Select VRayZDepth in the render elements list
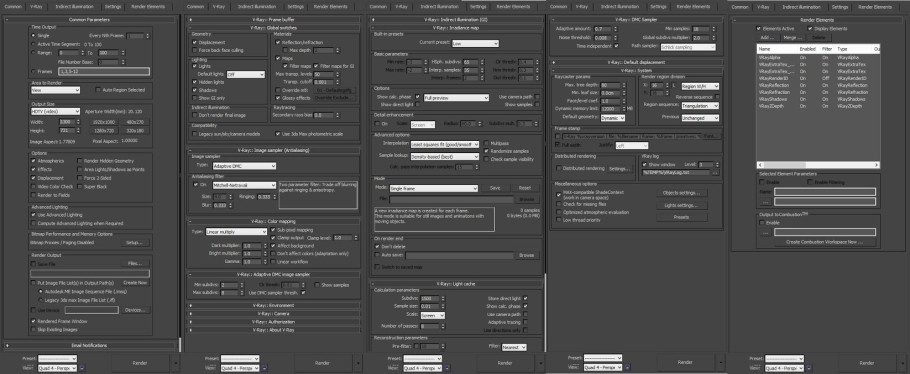The height and width of the screenshot is (374, 910). pyautogui.click(x=818, y=106)
